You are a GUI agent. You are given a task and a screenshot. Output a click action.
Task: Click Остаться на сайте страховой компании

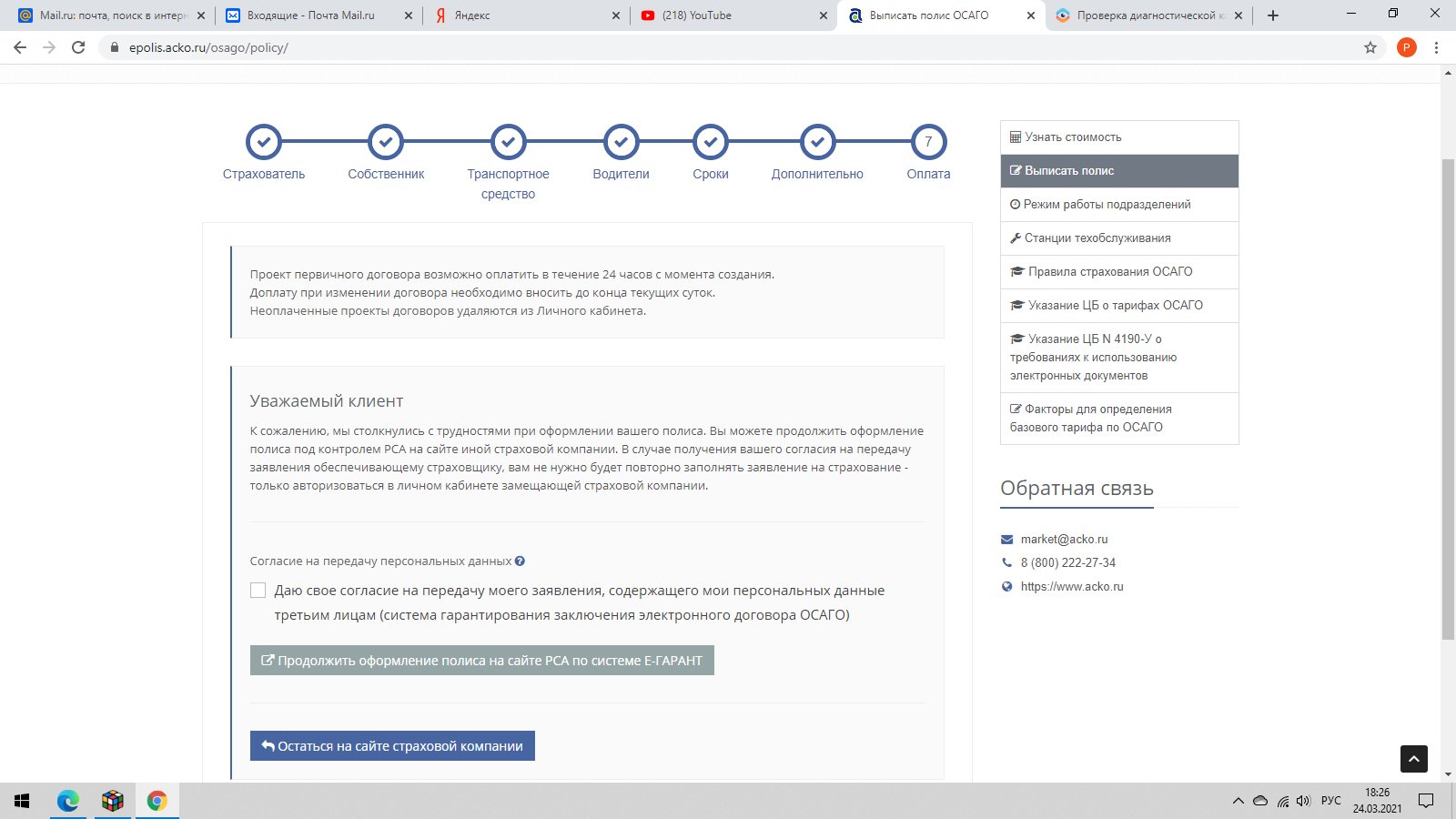click(392, 746)
